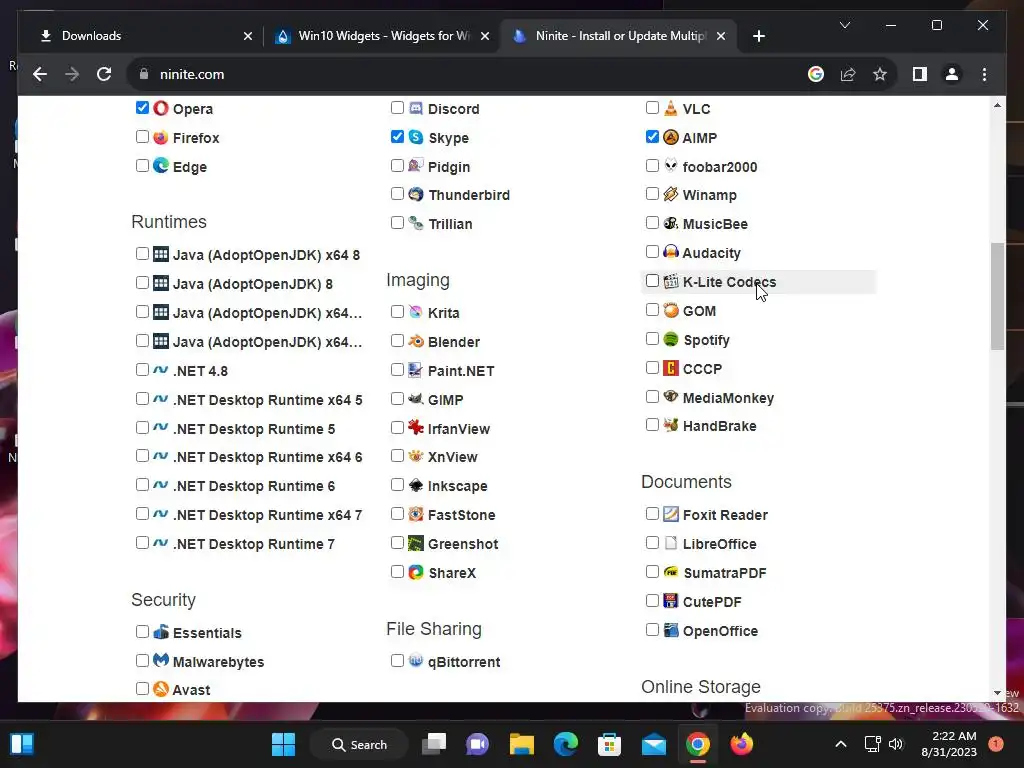The width and height of the screenshot is (1024, 768).
Task: Click the Discord app icon
Action: 416,108
